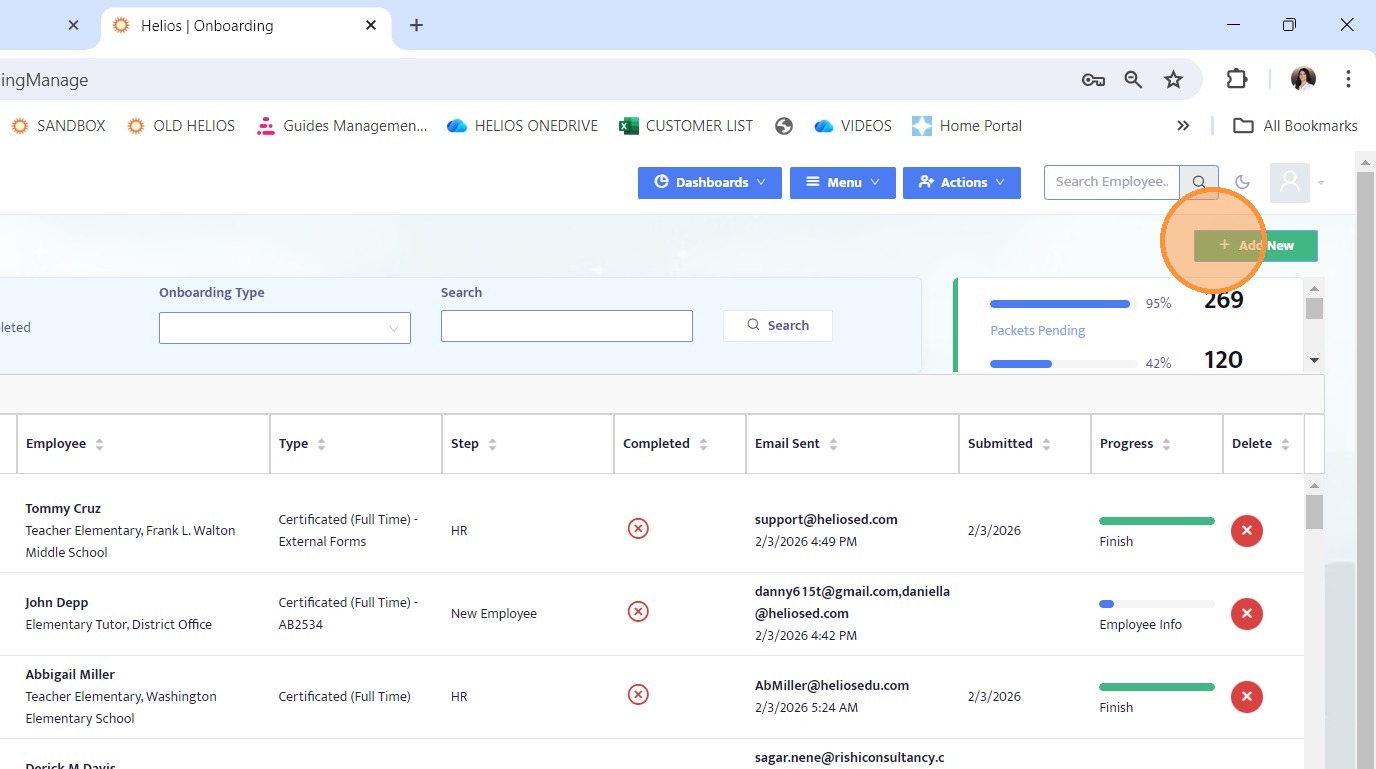
Task: Delete Tommy Cruz's onboarding record
Action: coord(1246,530)
